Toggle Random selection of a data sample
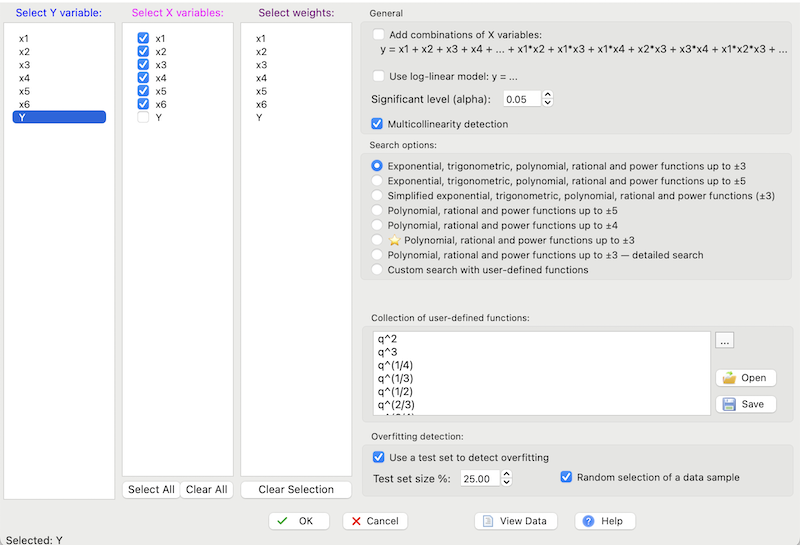 pyautogui.click(x=566, y=477)
